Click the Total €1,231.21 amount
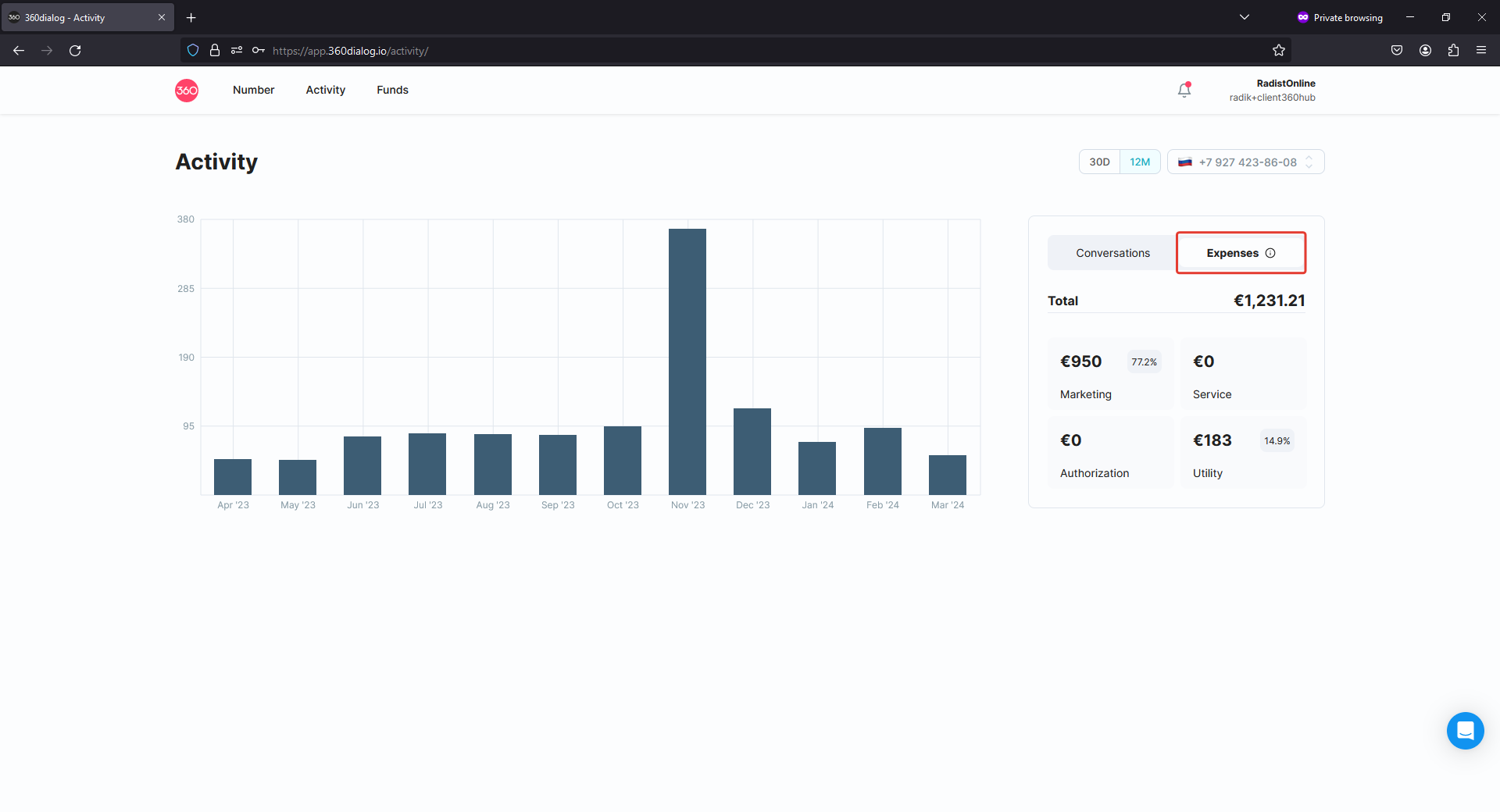1500x812 pixels. coord(1269,301)
